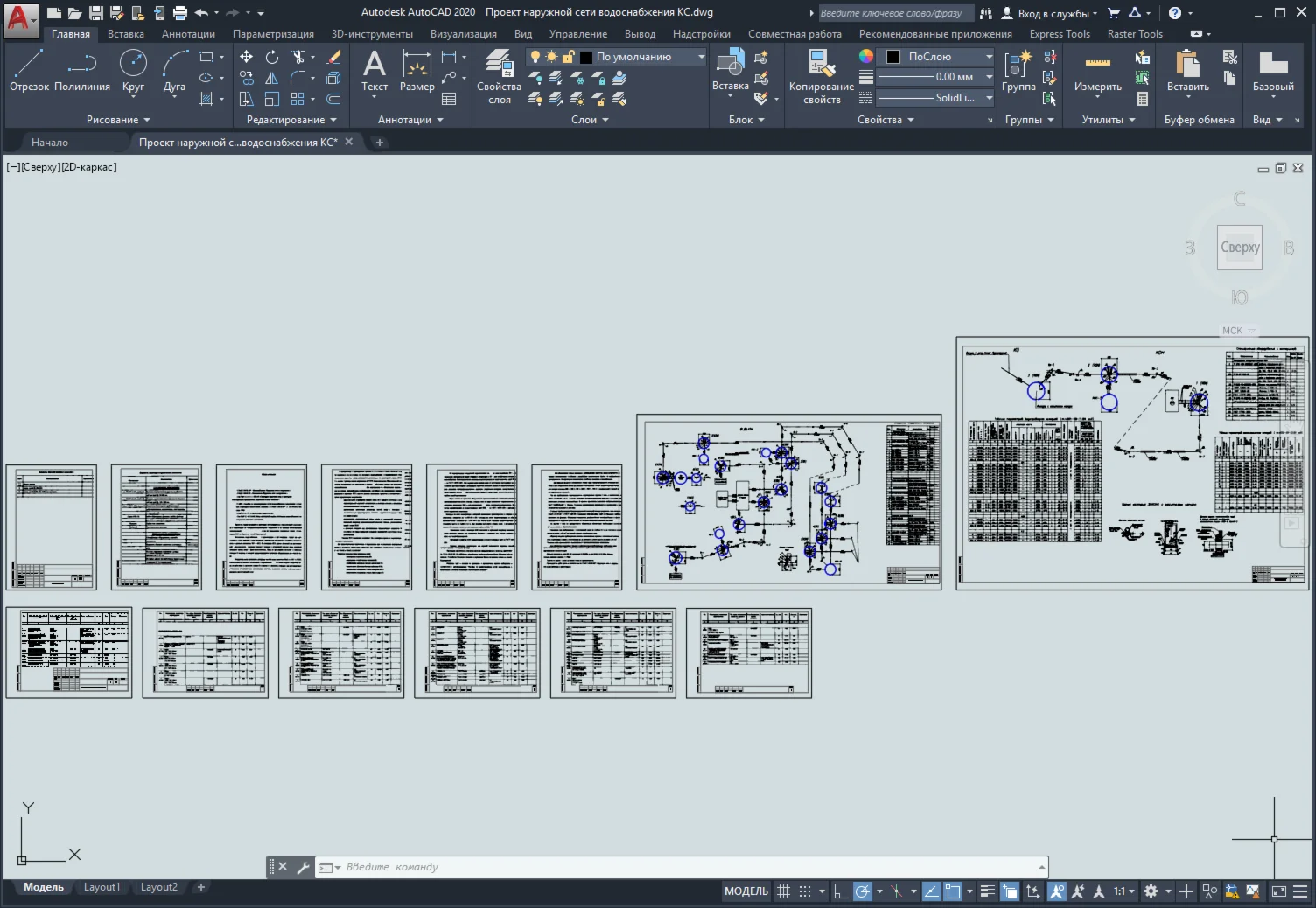Click Копирование свойств match properties
Viewport: 1316px width, 908px height.
click(822, 76)
